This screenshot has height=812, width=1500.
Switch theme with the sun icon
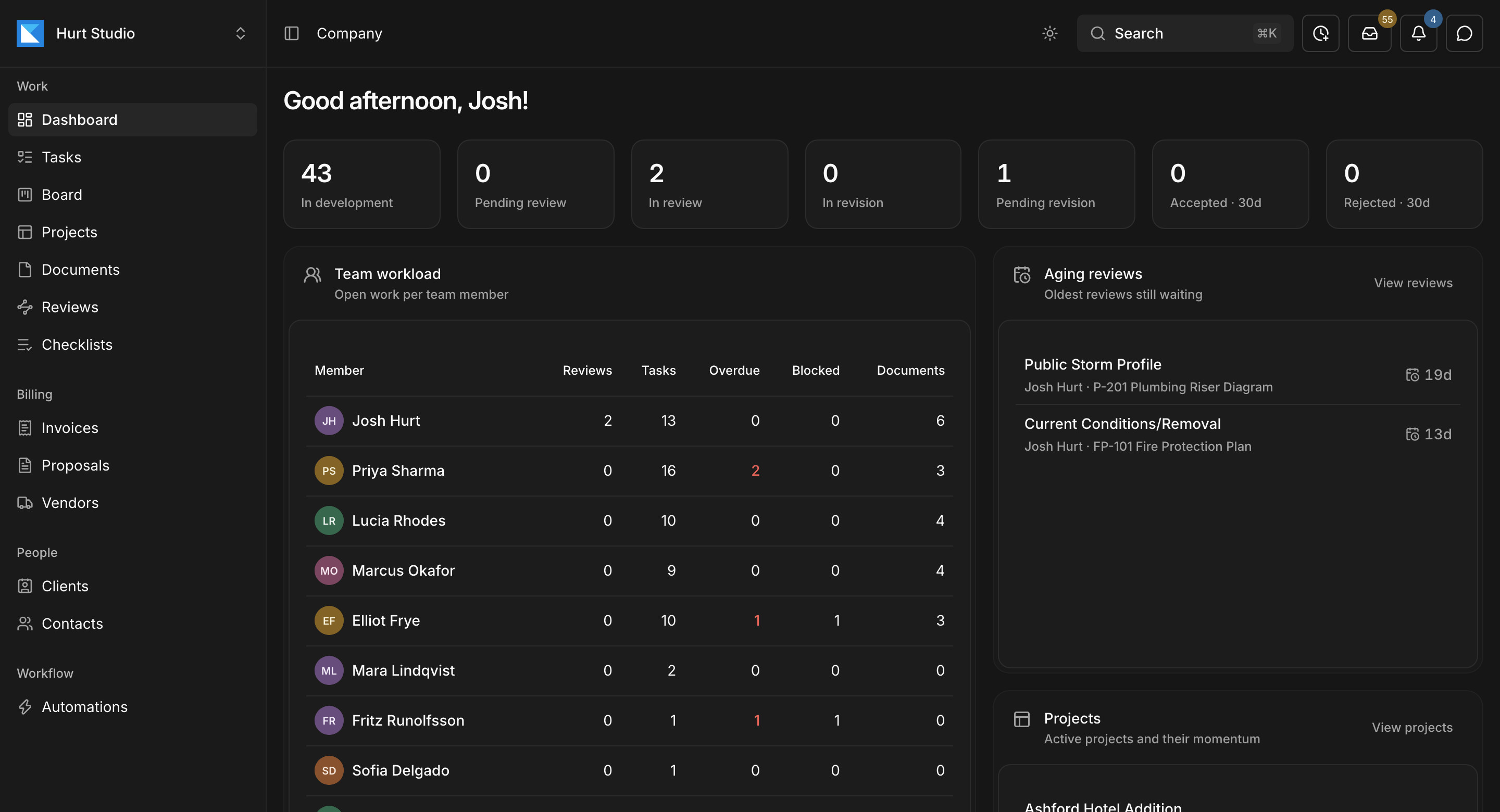[1049, 33]
